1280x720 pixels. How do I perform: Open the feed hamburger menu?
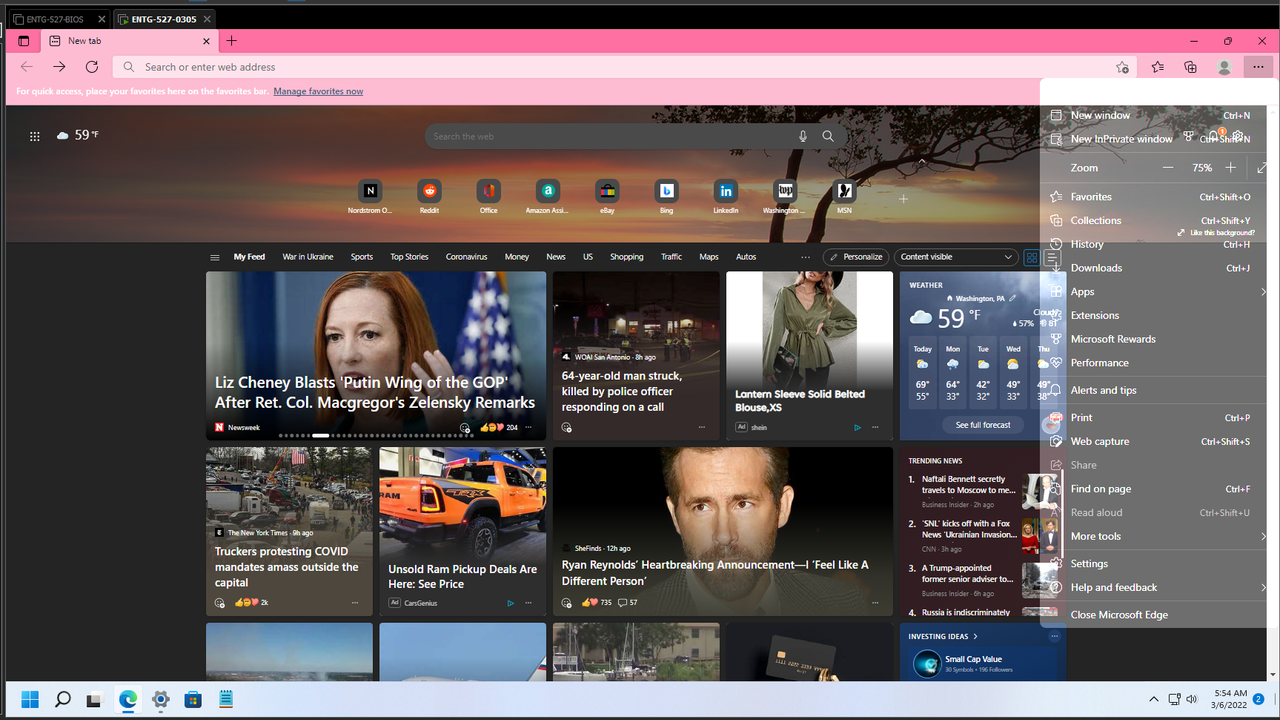click(214, 257)
